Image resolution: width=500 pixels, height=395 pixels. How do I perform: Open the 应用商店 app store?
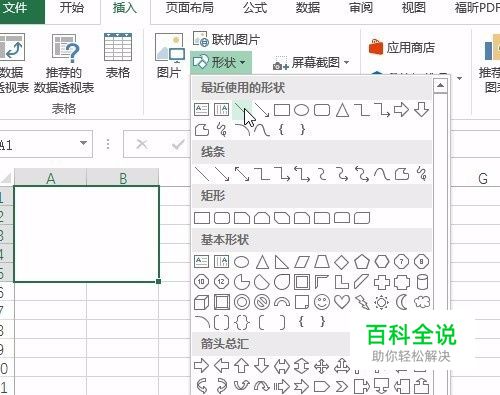coord(402,47)
